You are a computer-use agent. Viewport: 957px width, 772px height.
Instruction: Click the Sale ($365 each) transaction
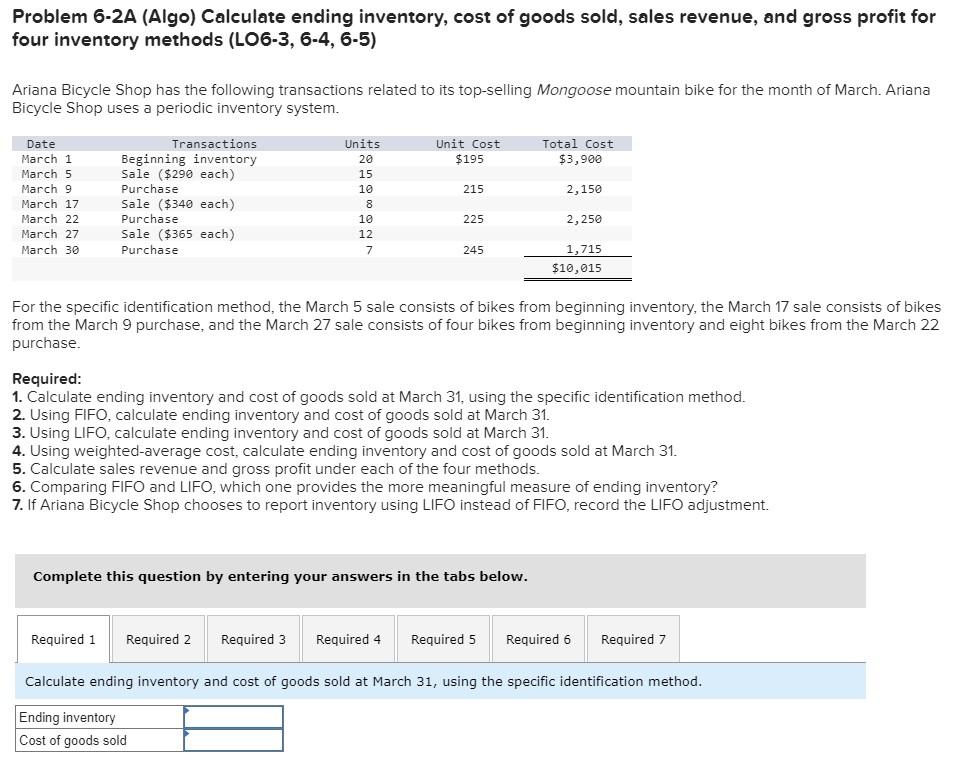(178, 234)
